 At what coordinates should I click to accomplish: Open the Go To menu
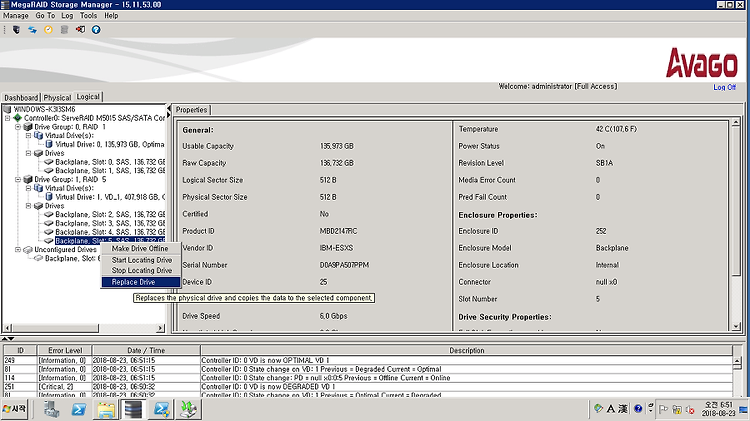45,15
